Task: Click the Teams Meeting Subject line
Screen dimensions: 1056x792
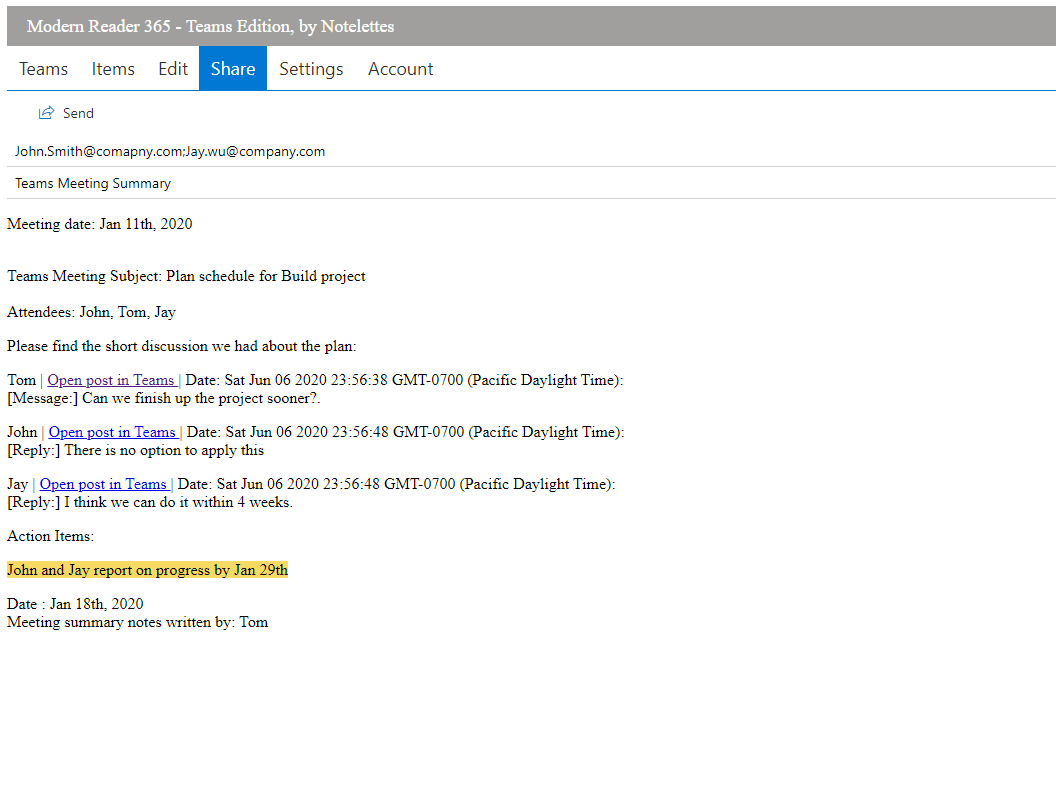Action: pos(187,276)
